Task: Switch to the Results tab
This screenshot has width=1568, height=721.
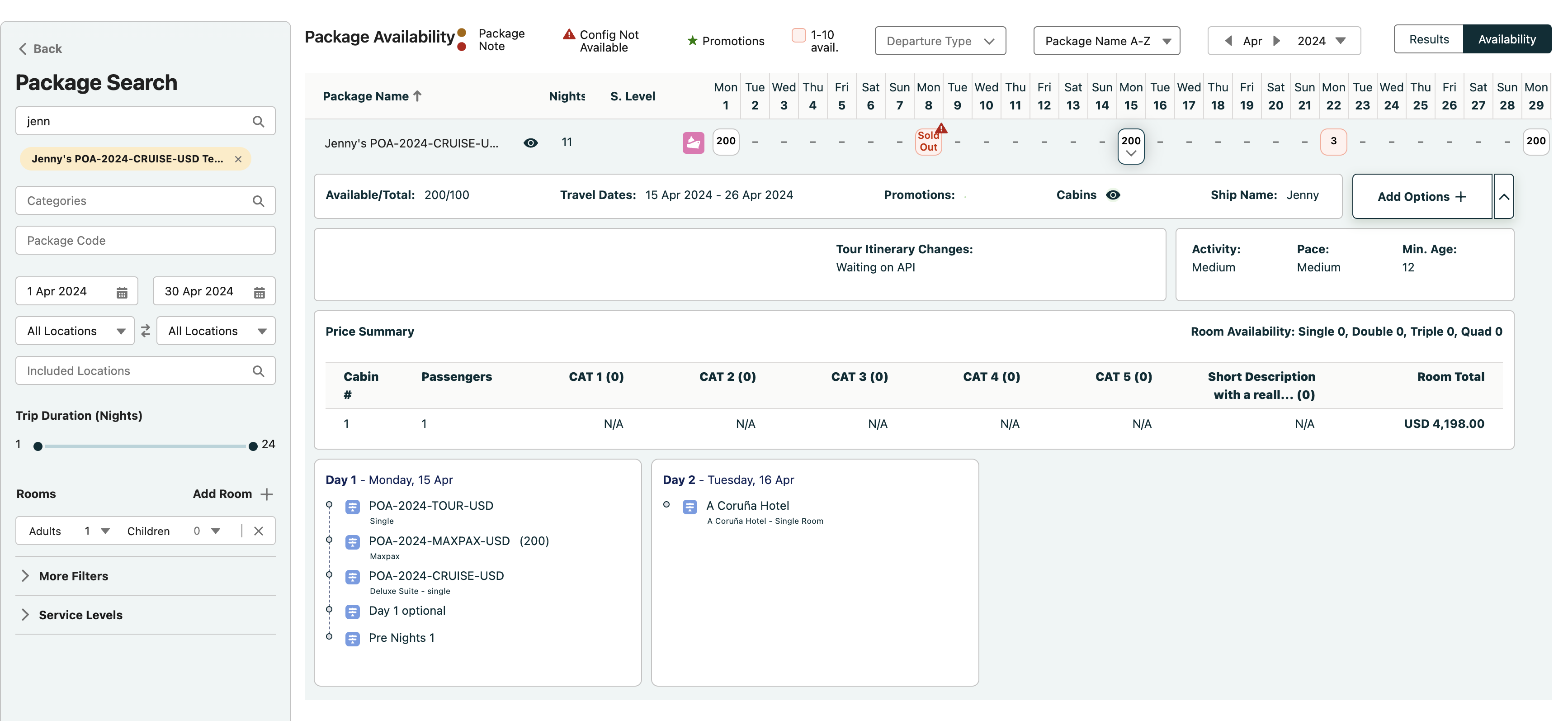Action: click(x=1429, y=39)
